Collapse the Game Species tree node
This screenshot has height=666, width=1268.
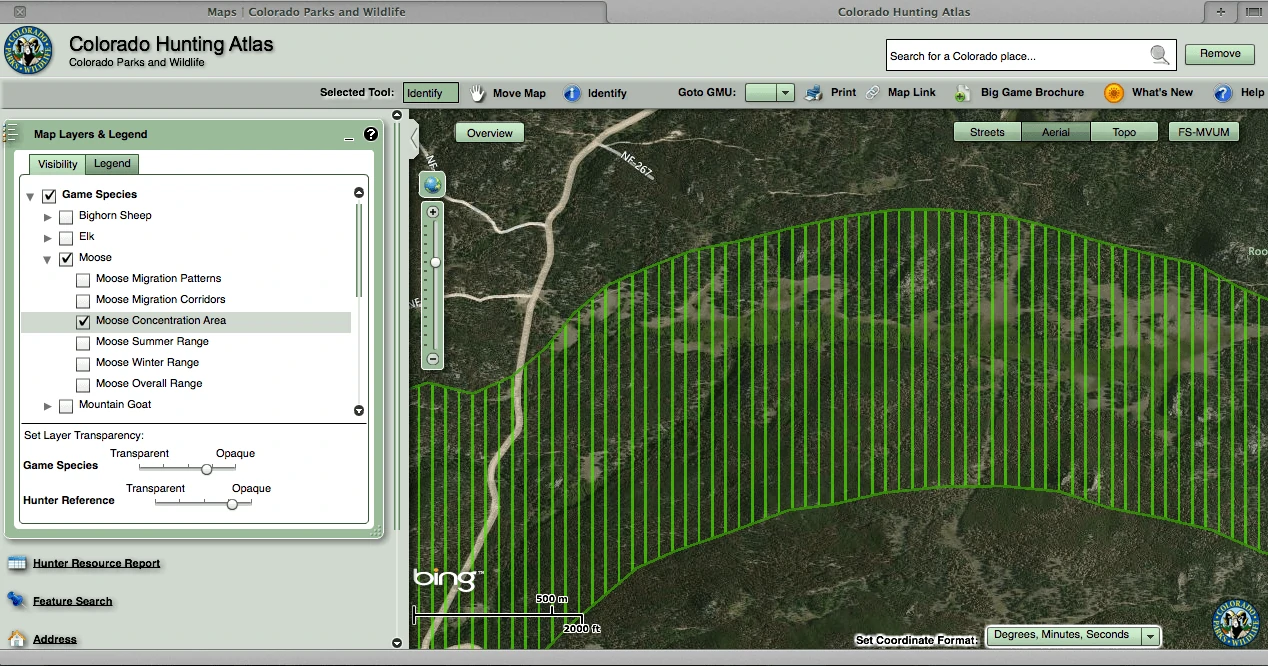click(30, 196)
